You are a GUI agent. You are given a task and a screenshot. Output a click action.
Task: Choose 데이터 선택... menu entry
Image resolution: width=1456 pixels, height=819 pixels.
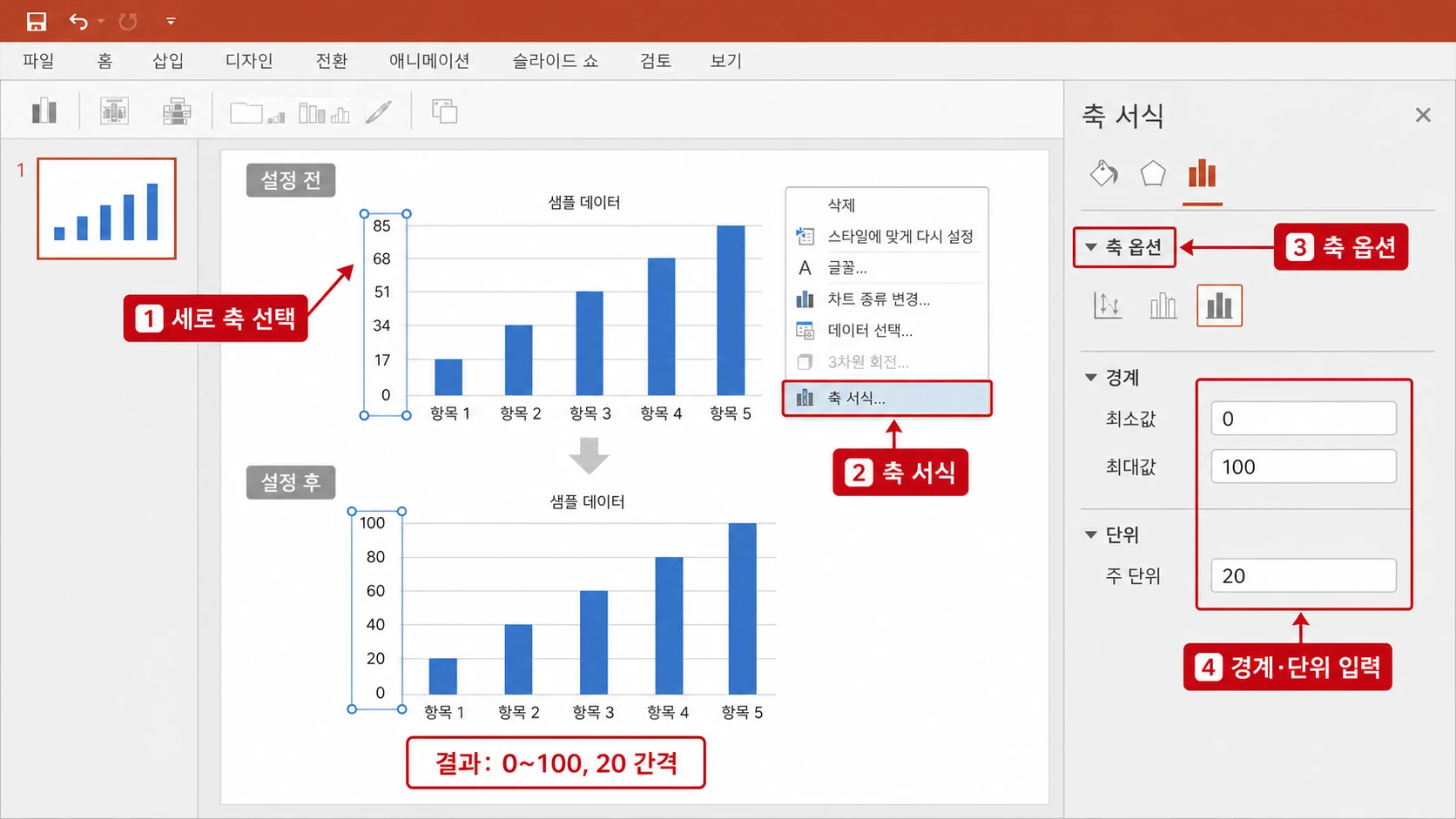tap(886, 330)
